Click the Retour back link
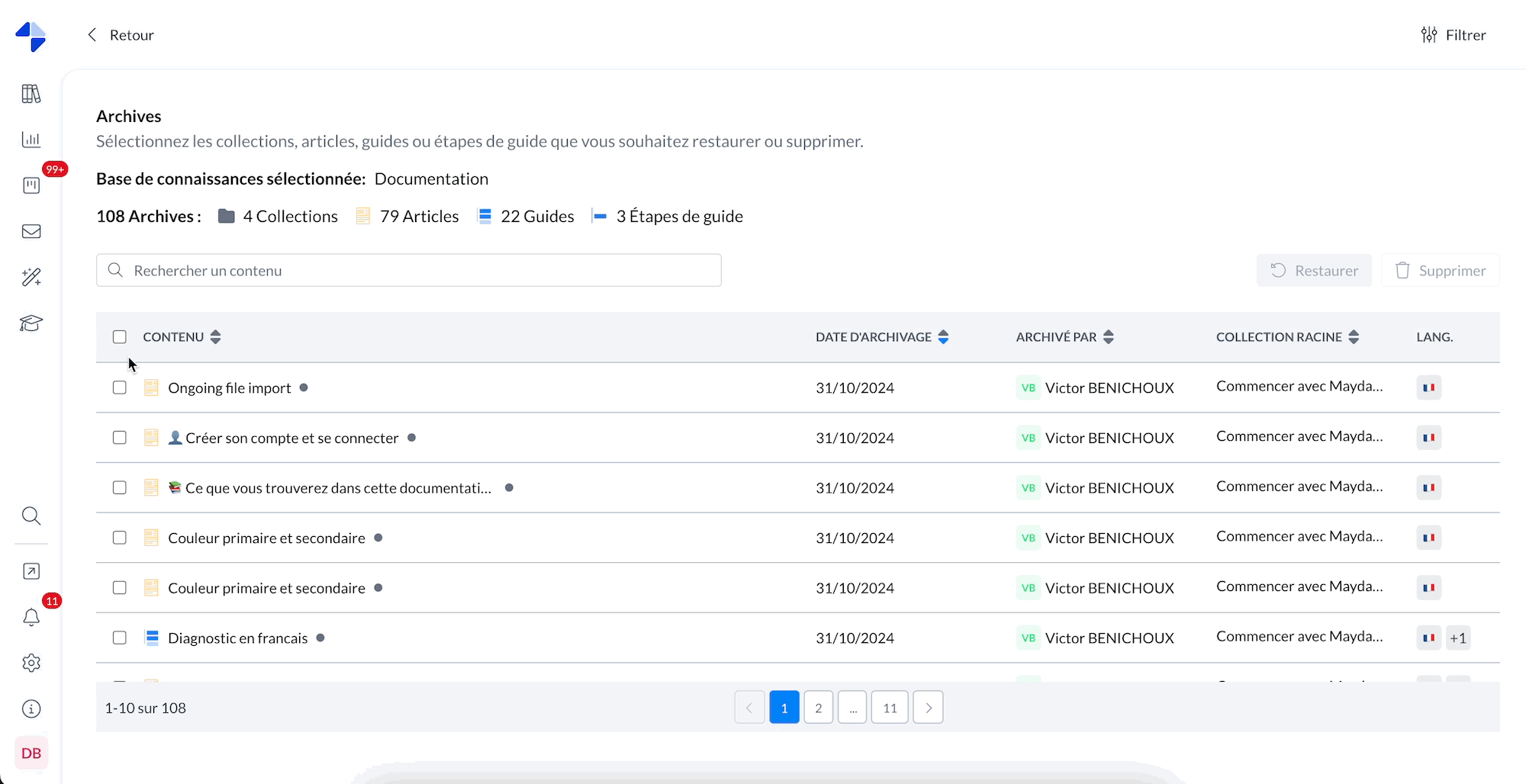 [121, 35]
